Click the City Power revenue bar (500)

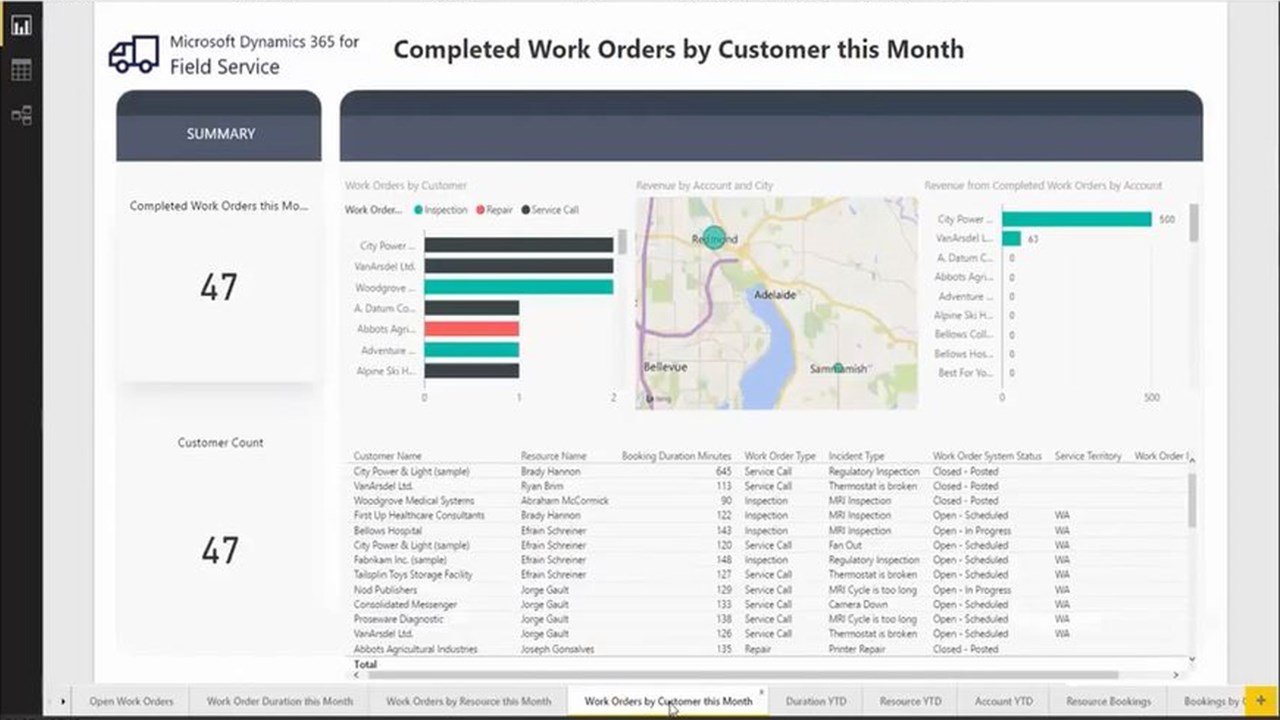tap(1077, 219)
